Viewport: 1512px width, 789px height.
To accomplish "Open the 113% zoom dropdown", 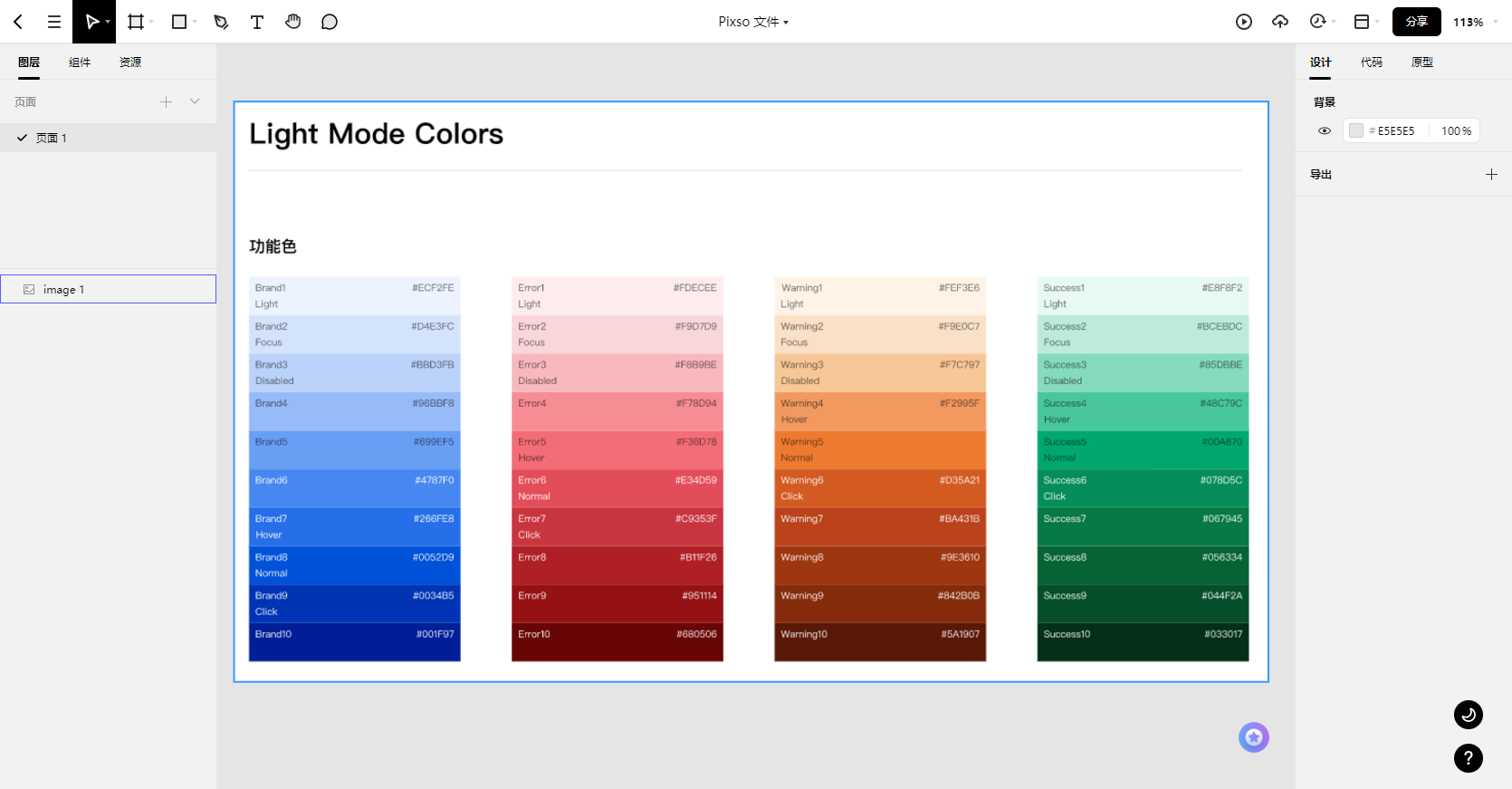I will click(1476, 22).
